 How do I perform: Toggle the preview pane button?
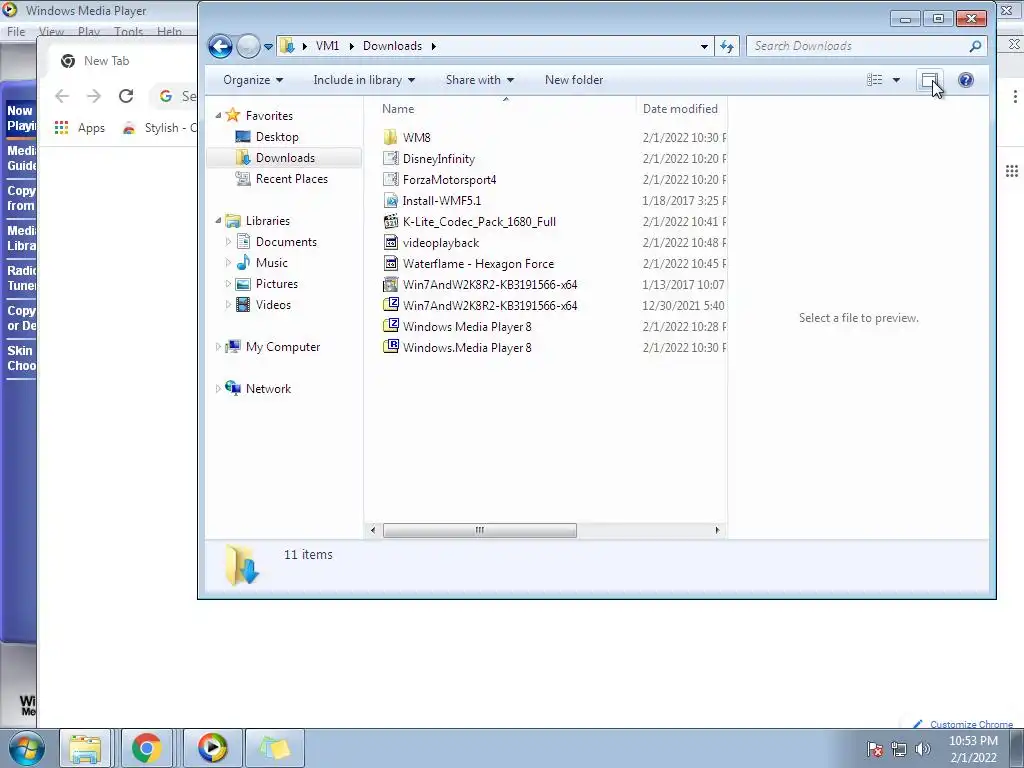929,80
